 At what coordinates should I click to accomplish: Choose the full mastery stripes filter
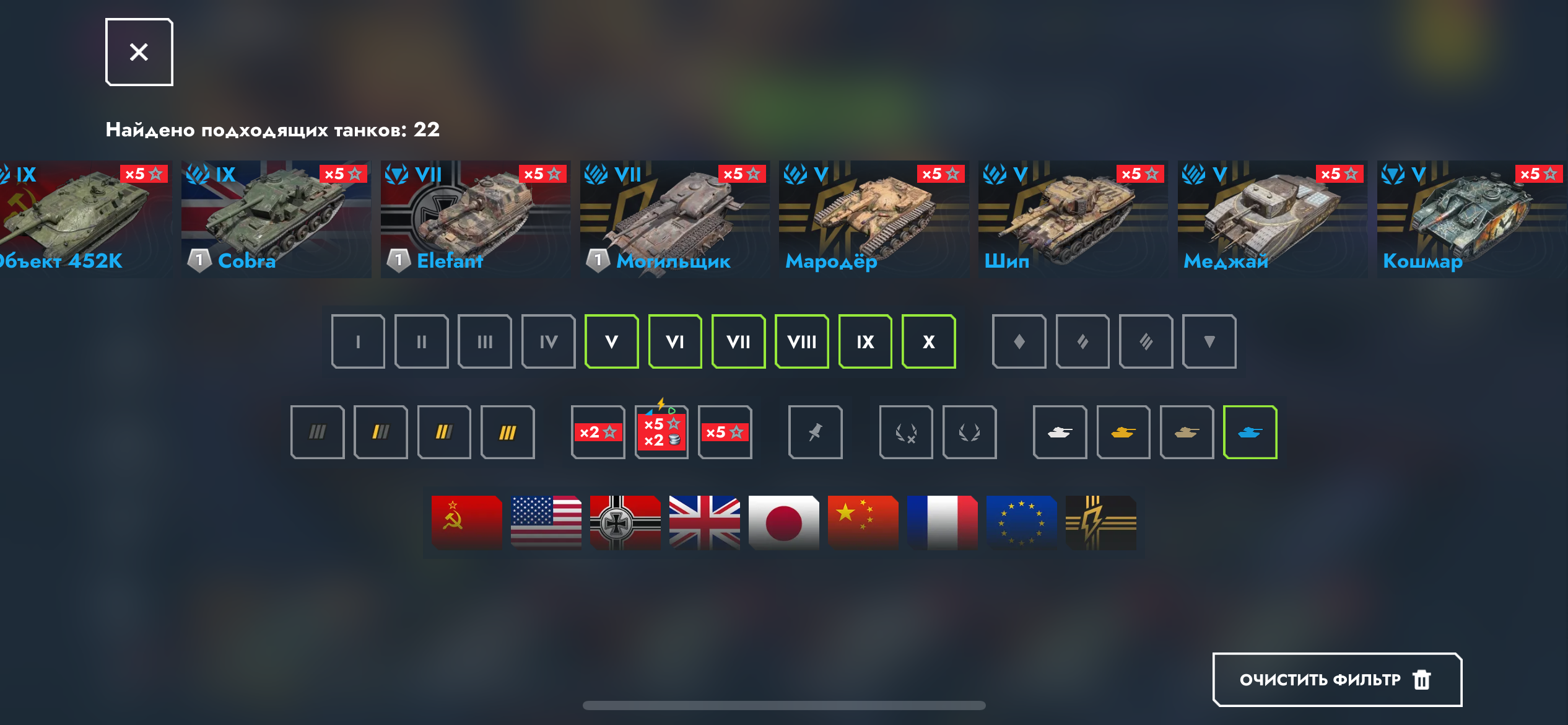click(x=507, y=432)
